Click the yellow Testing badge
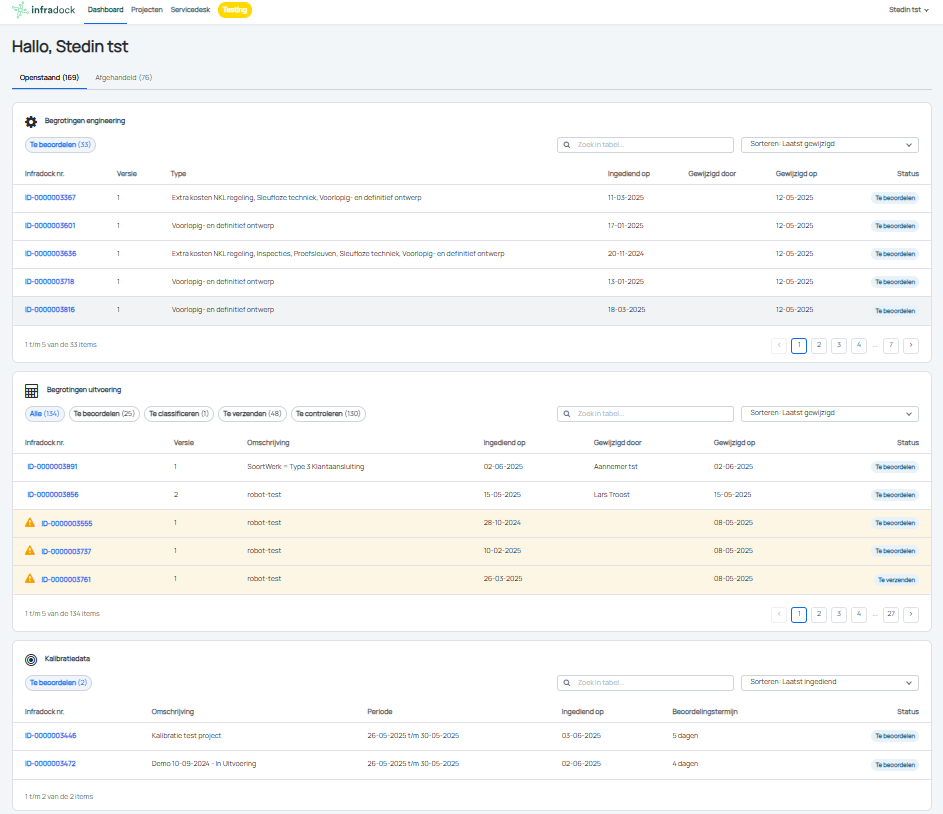This screenshot has width=943, height=814. coord(235,10)
